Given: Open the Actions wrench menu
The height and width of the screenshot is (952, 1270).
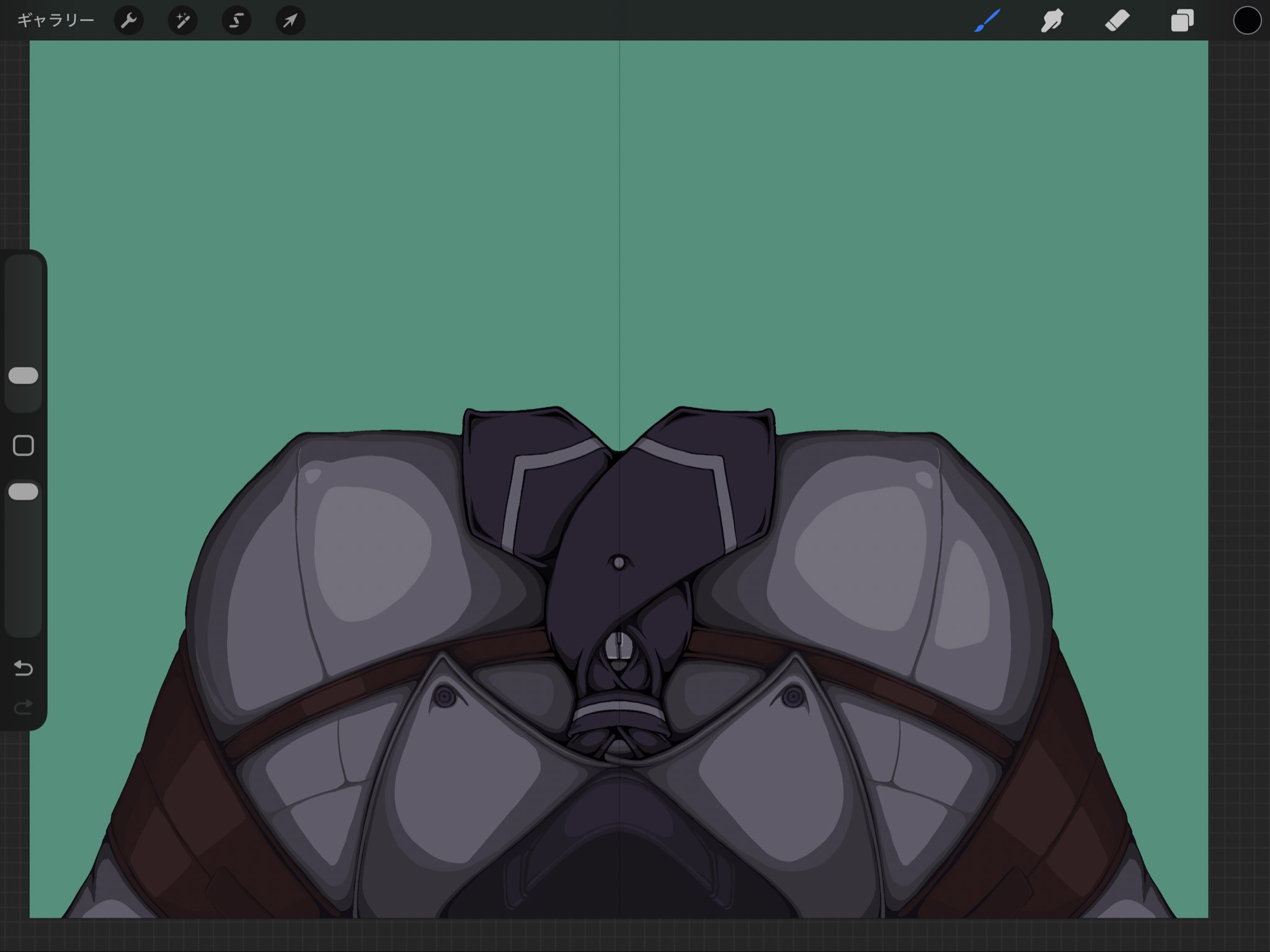Looking at the screenshot, I should 129,21.
